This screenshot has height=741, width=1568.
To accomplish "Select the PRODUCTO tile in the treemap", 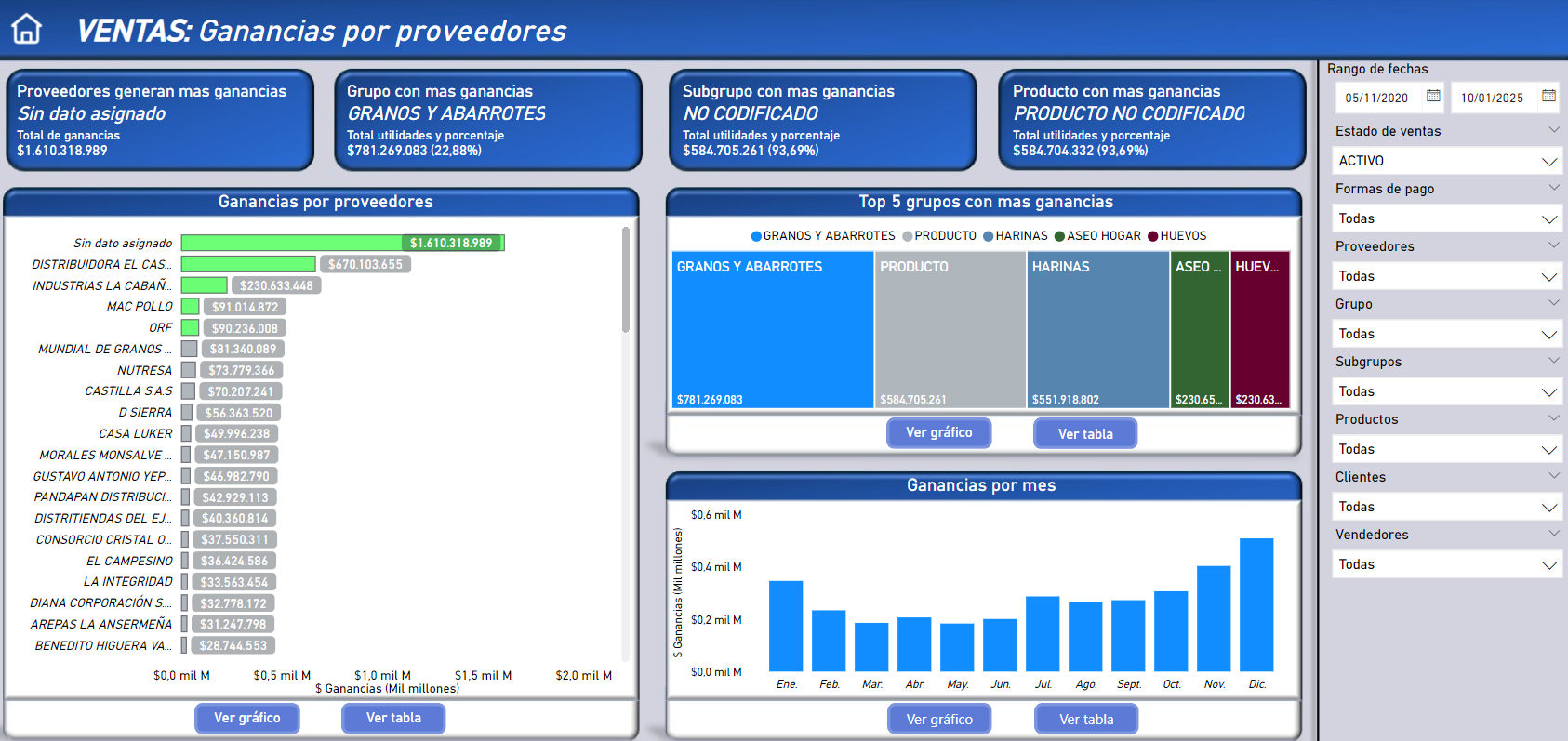I will pyautogui.click(x=950, y=330).
